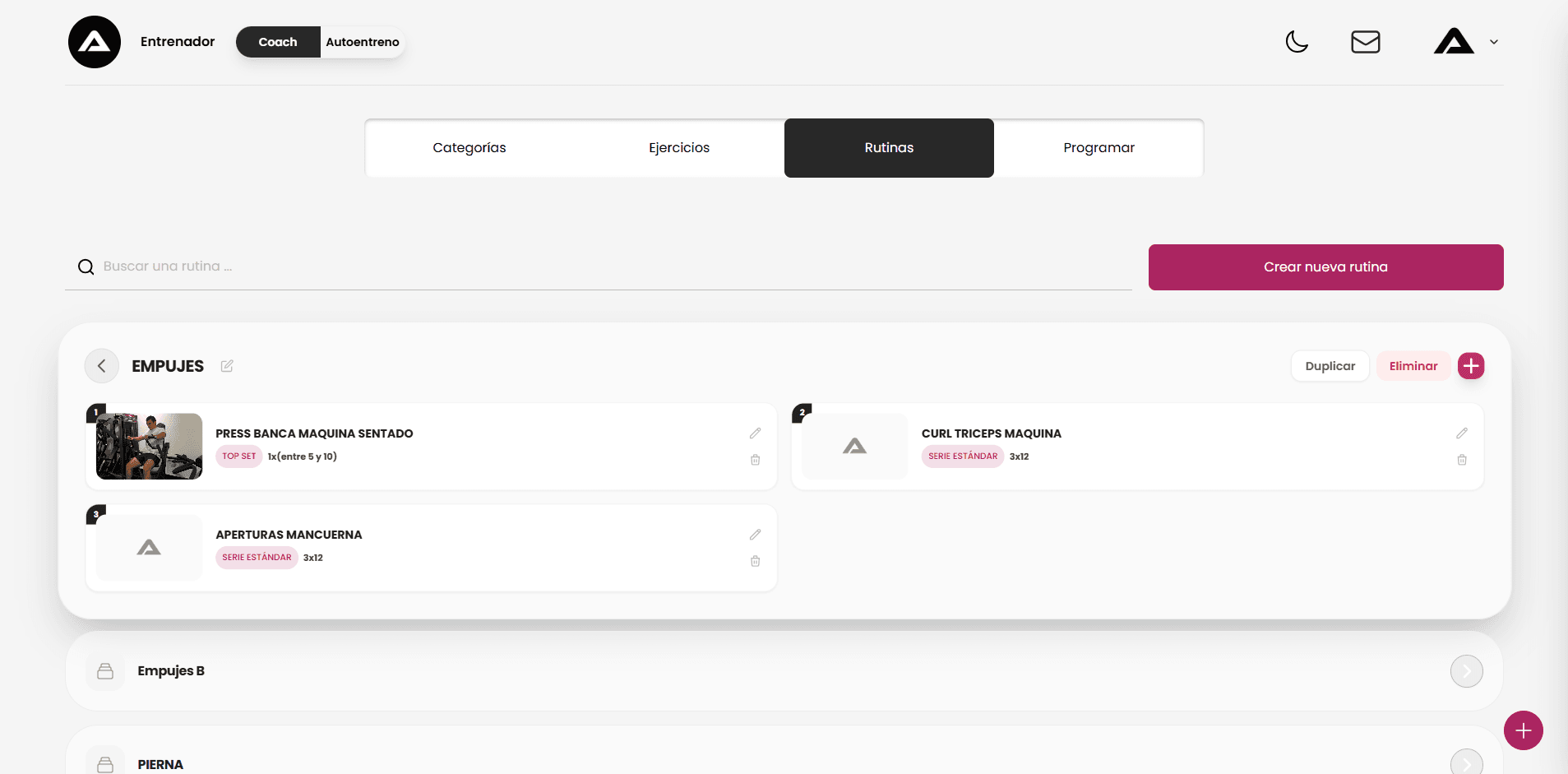This screenshot has height=774, width=1568.
Task: Edit the CURL TRICEPS MAQUINA exercise
Action: click(1461, 433)
